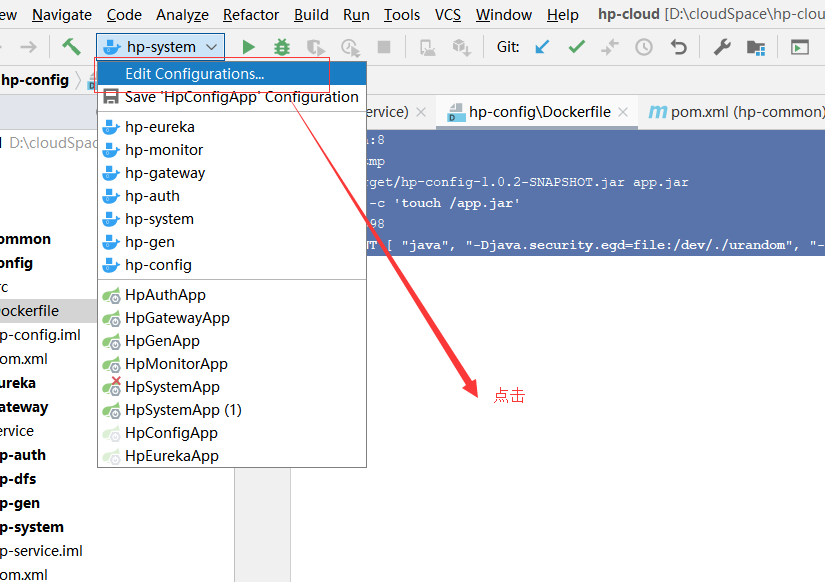Image resolution: width=825 pixels, height=582 pixels.
Task: Select the hp-monitor Docker configuration
Action: (x=232, y=150)
